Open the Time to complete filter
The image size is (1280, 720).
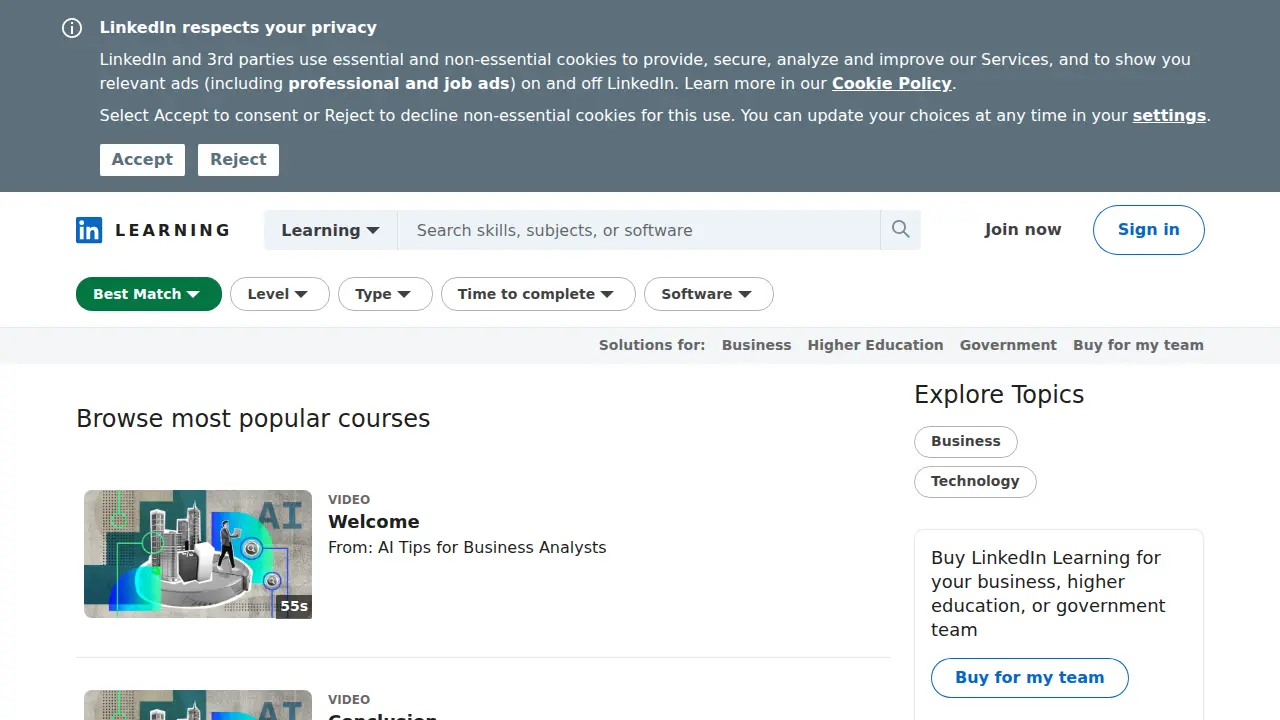coord(538,294)
